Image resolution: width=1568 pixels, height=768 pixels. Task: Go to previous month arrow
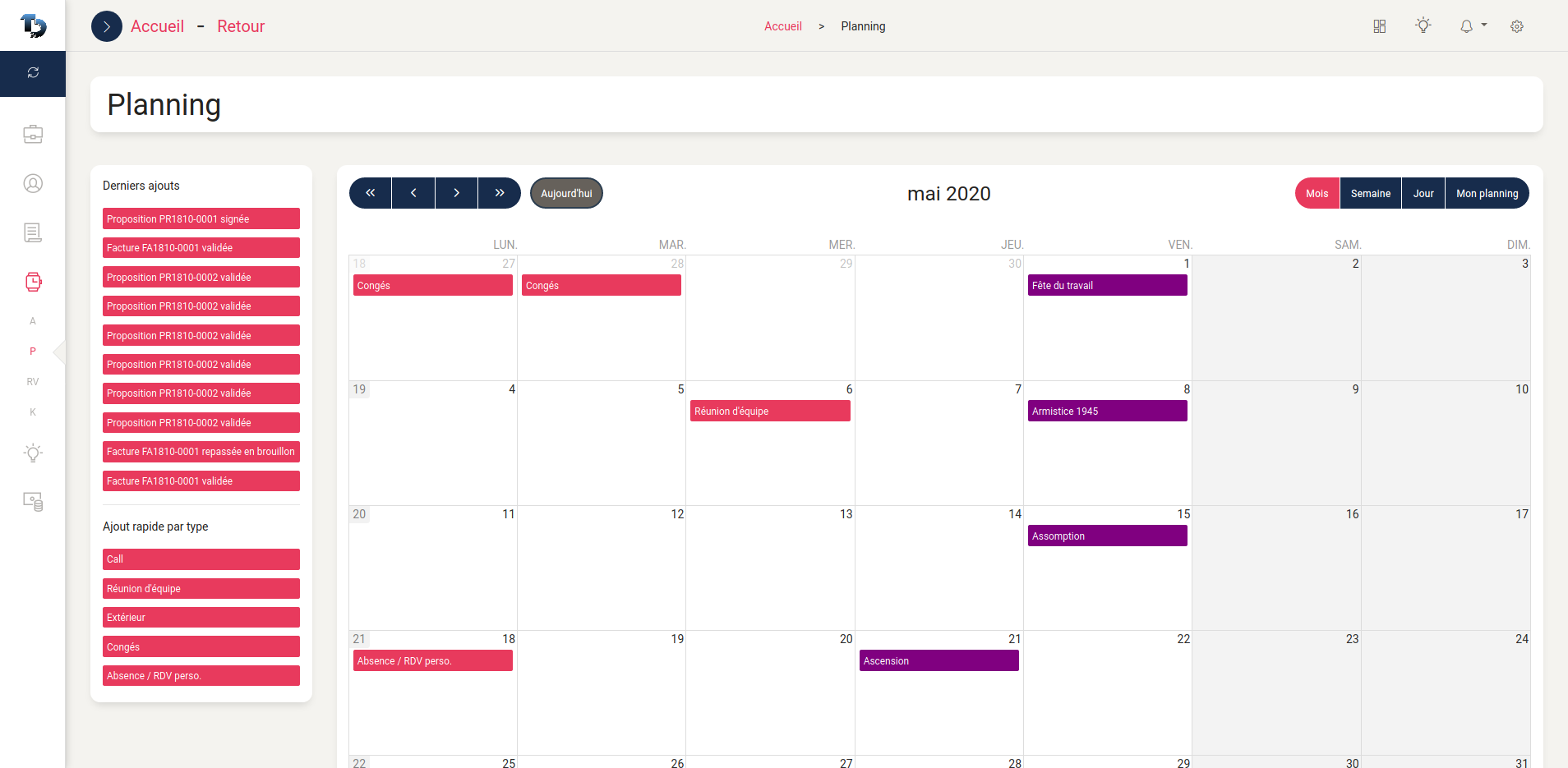click(413, 193)
